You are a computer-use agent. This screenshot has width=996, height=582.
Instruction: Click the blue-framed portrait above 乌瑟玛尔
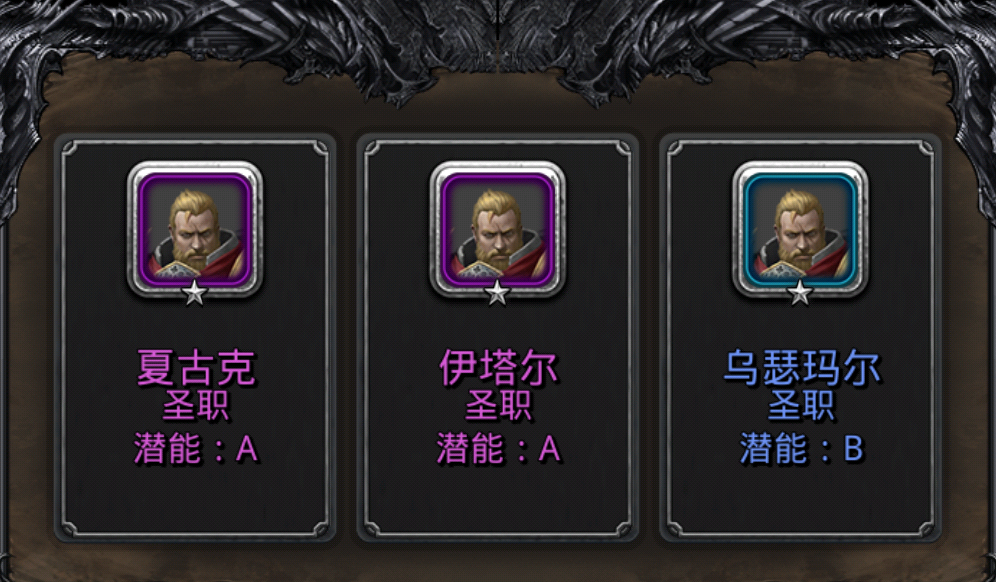point(800,229)
